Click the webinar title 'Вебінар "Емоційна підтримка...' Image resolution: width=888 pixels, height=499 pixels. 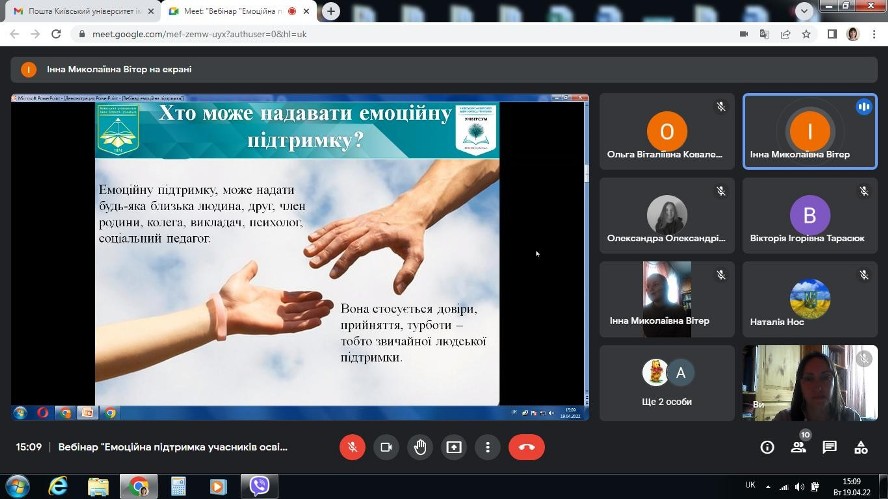(173, 447)
